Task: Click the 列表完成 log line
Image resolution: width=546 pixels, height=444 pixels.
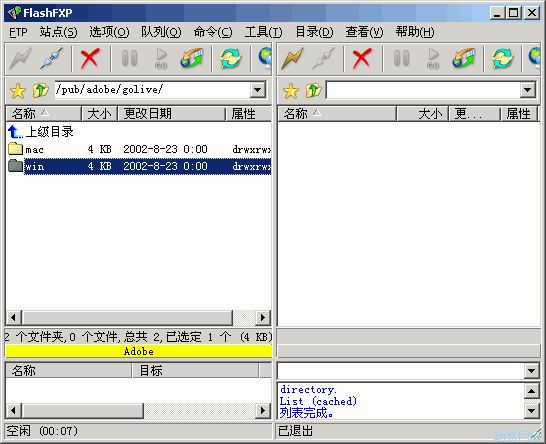Action: pos(306,413)
